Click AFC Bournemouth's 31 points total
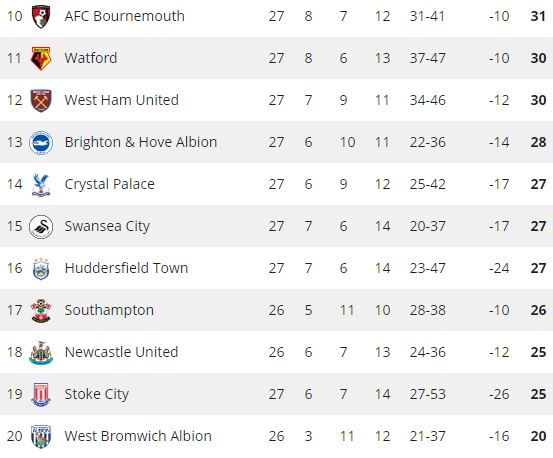Image resolution: width=553 pixels, height=458 pixels. coord(538,16)
